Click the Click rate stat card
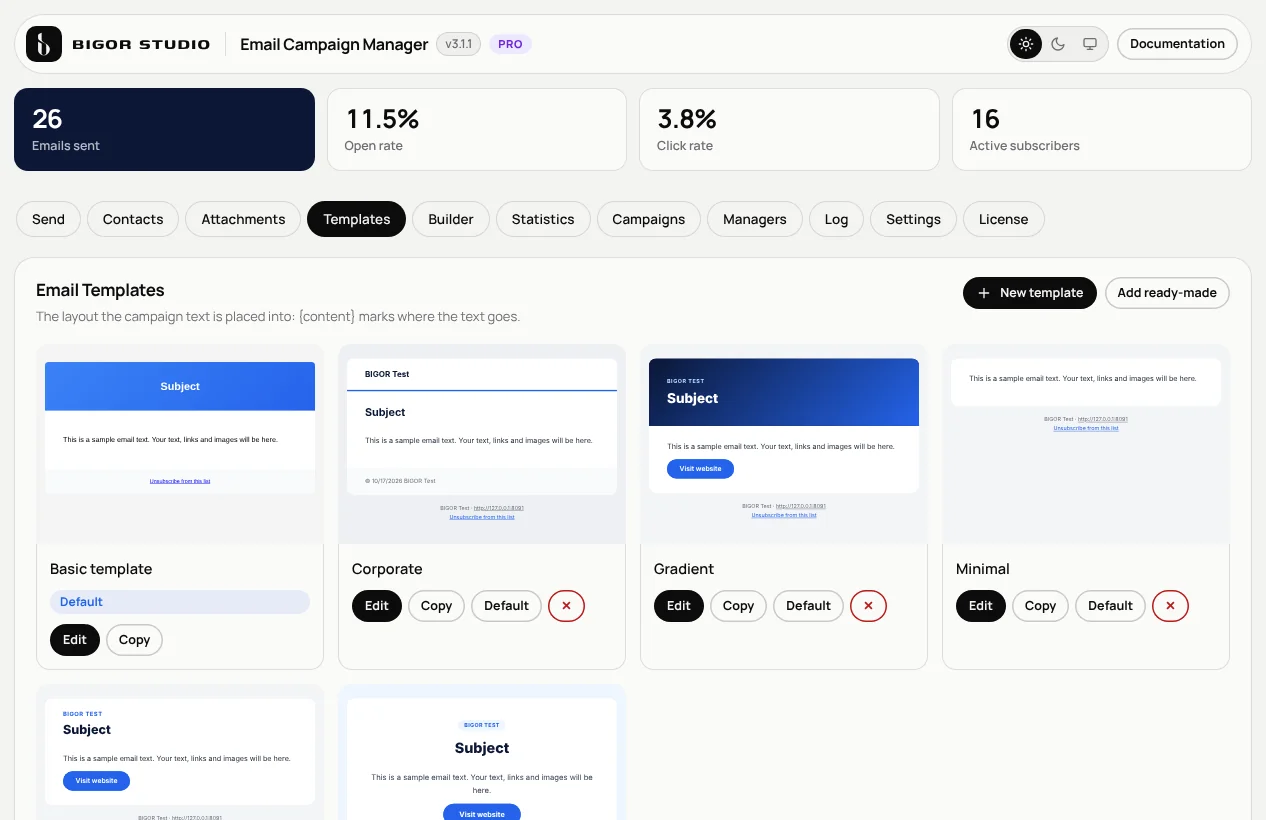 point(789,130)
